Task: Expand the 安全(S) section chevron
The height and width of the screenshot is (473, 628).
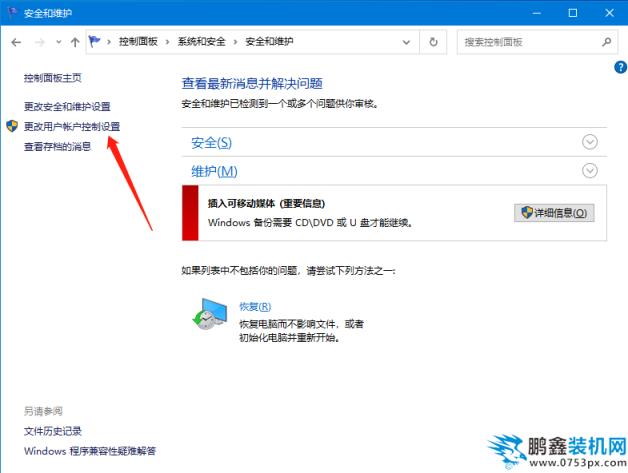Action: [590, 142]
